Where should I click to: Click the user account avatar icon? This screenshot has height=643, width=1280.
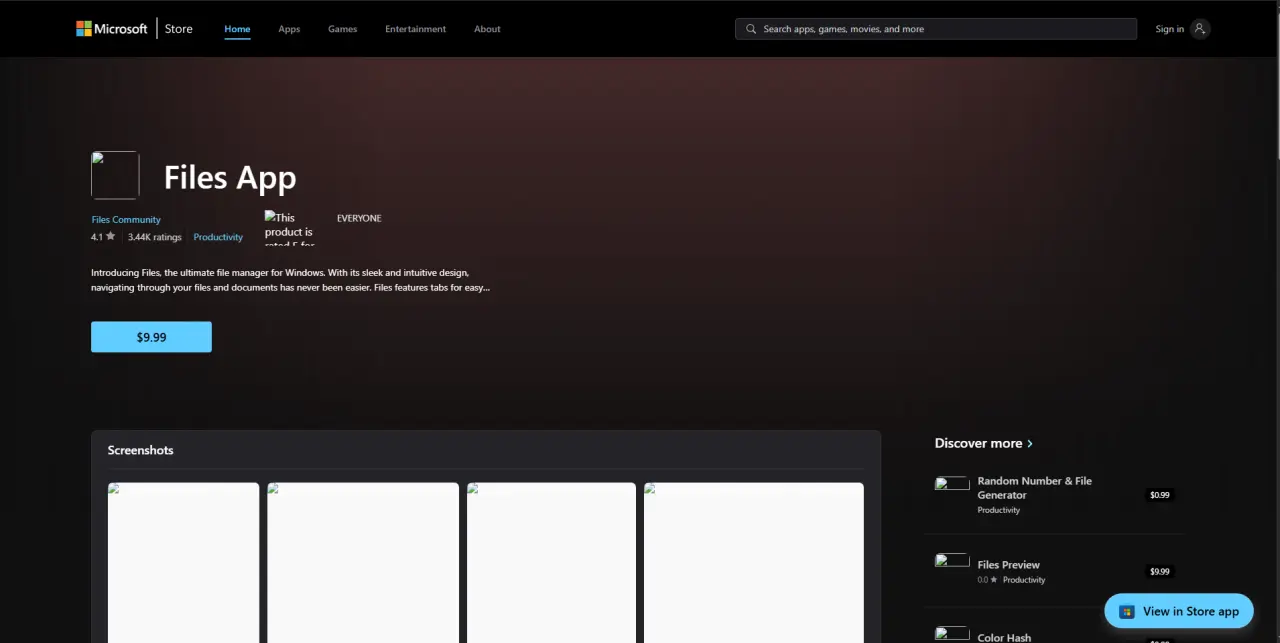click(1200, 29)
